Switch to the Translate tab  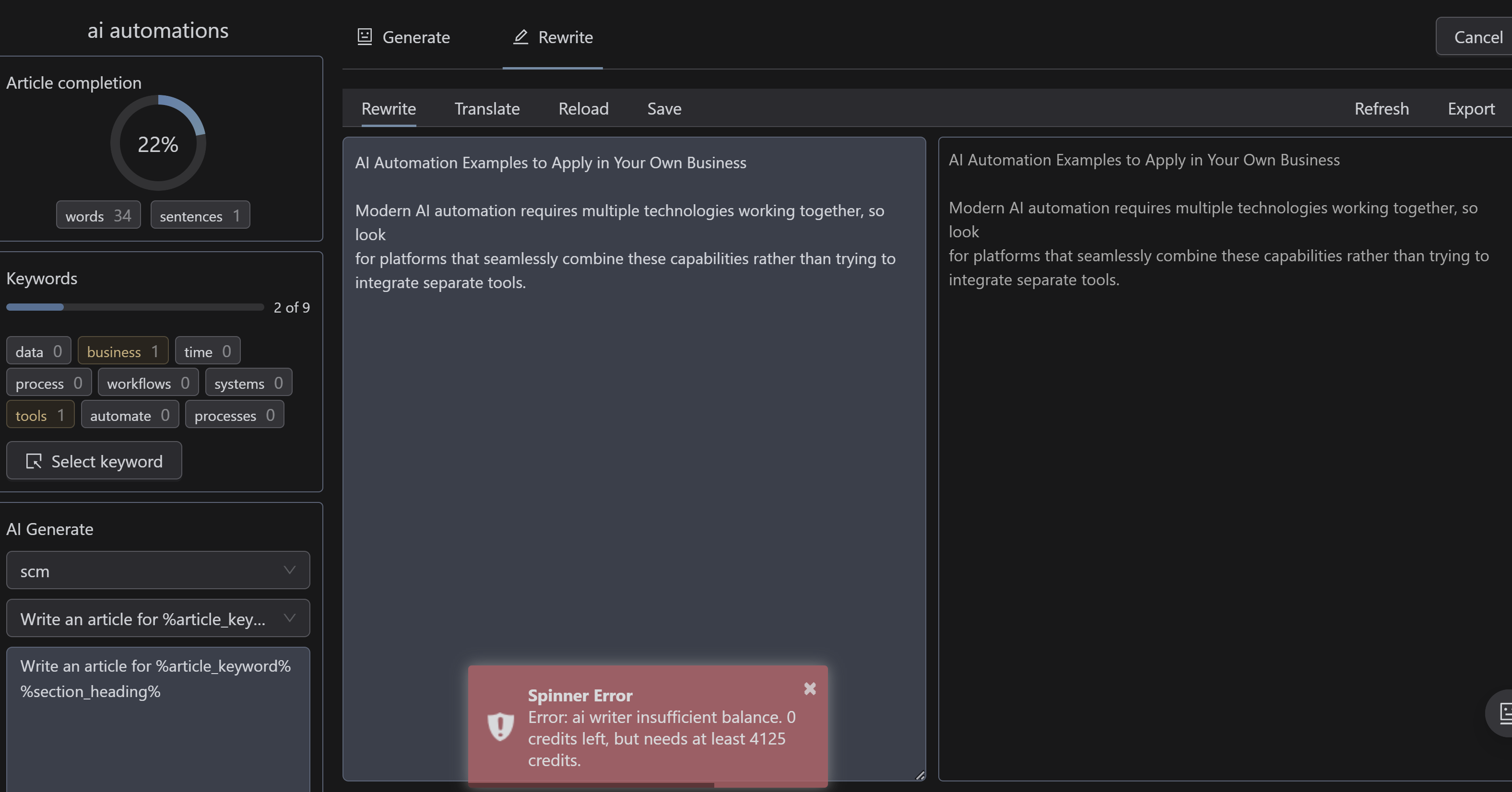click(x=486, y=108)
